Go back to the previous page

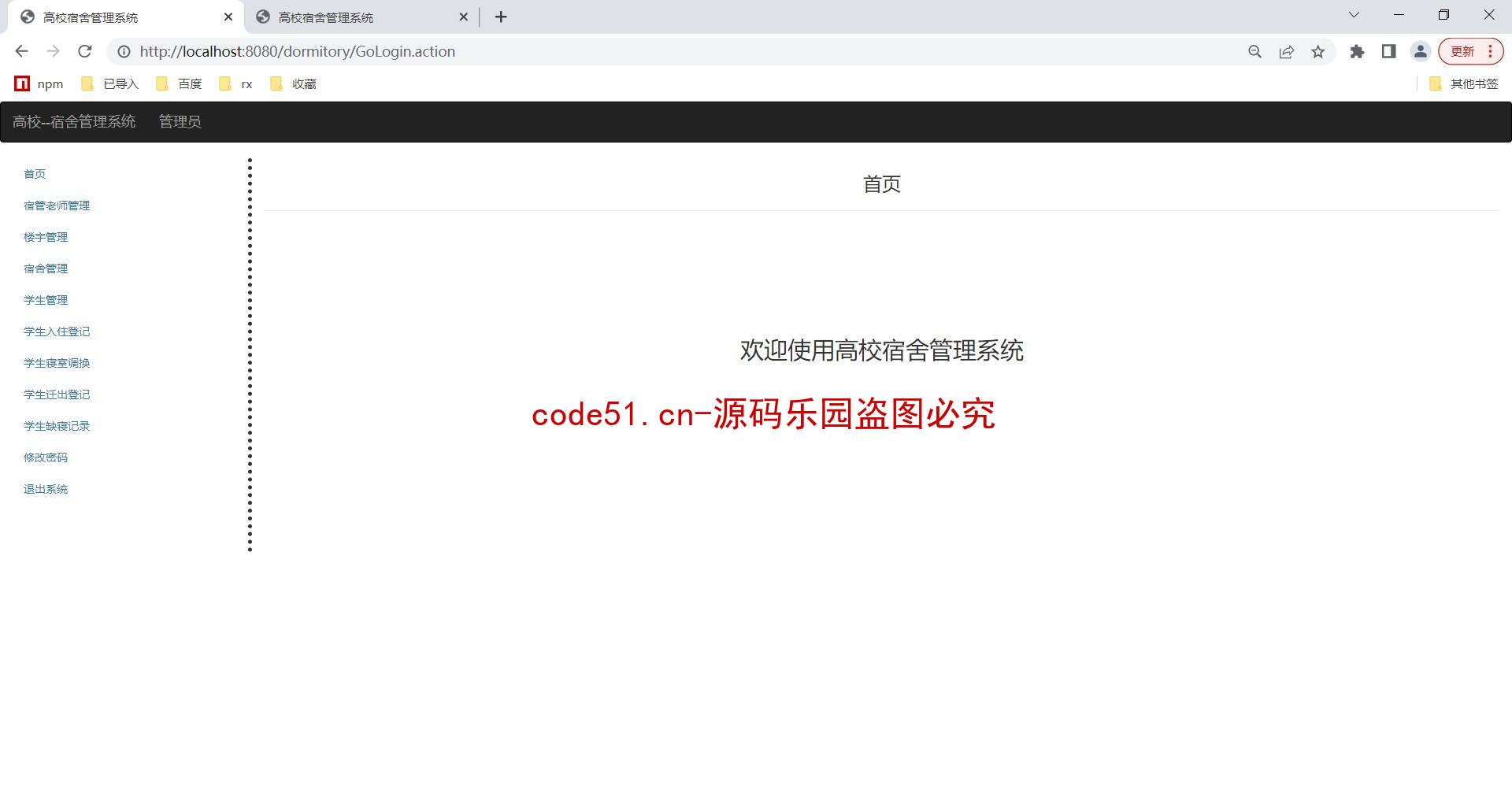click(21, 51)
